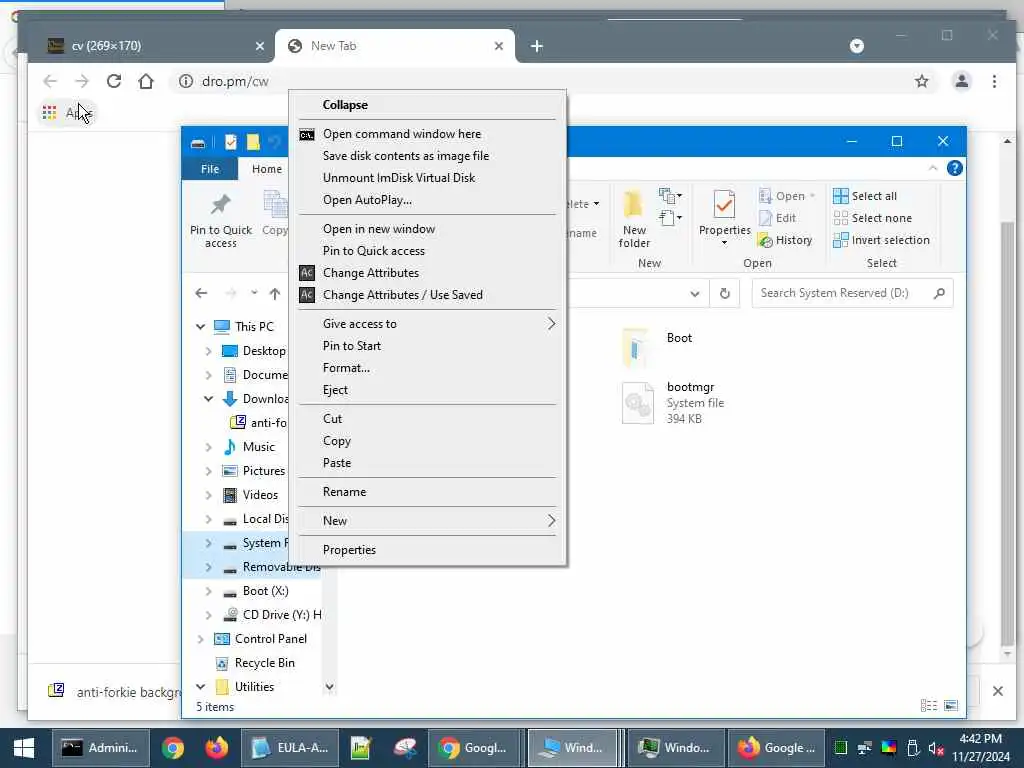Select the bootmgr system file
Viewport: 1024px width, 768px height.
coord(675,403)
